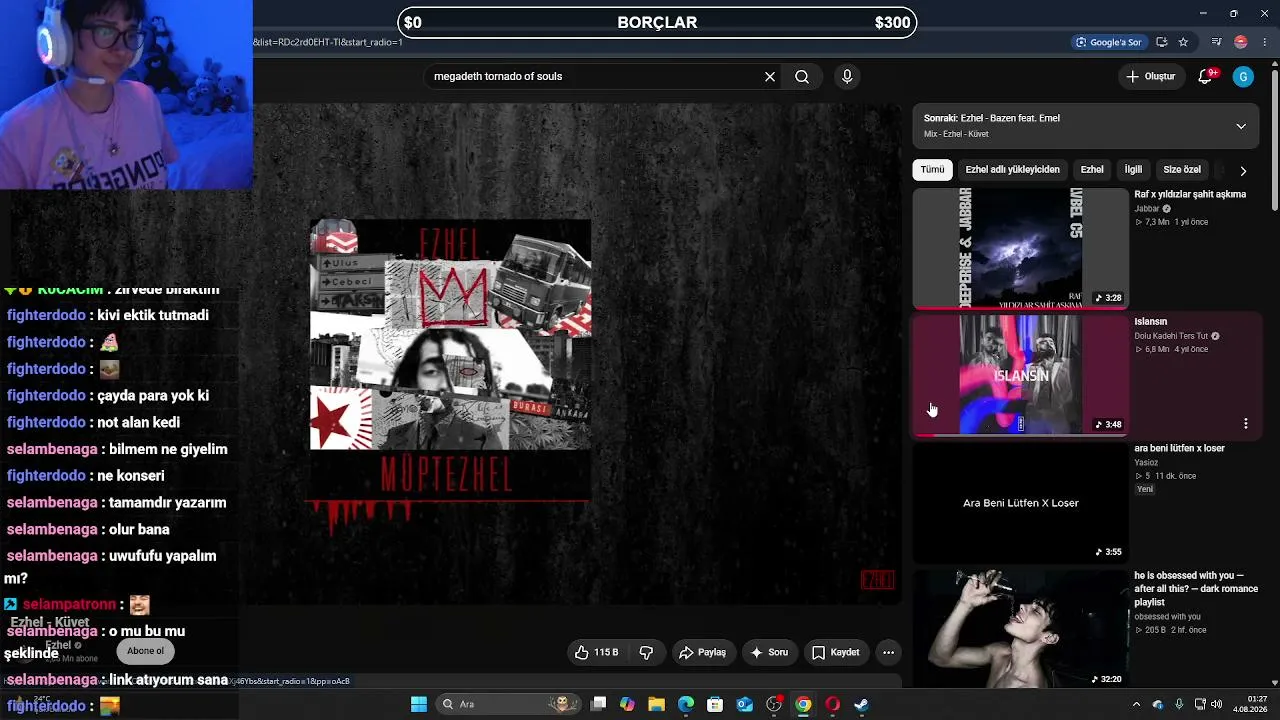Open File Explorer from the taskbar
The image size is (1280, 720).
coord(656,704)
